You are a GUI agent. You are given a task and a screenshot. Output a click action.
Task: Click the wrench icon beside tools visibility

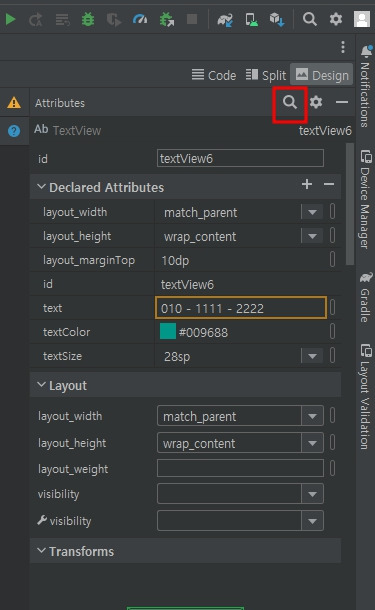42,520
